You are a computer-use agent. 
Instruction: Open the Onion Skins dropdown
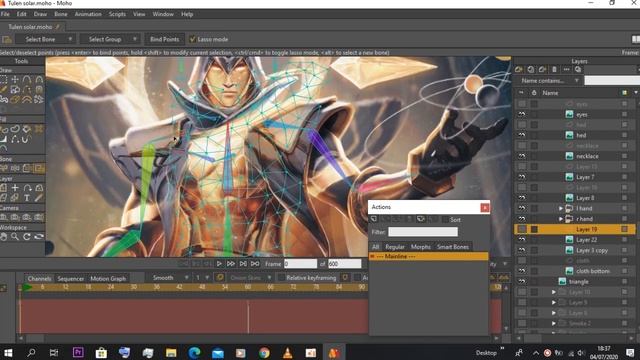tap(250, 278)
